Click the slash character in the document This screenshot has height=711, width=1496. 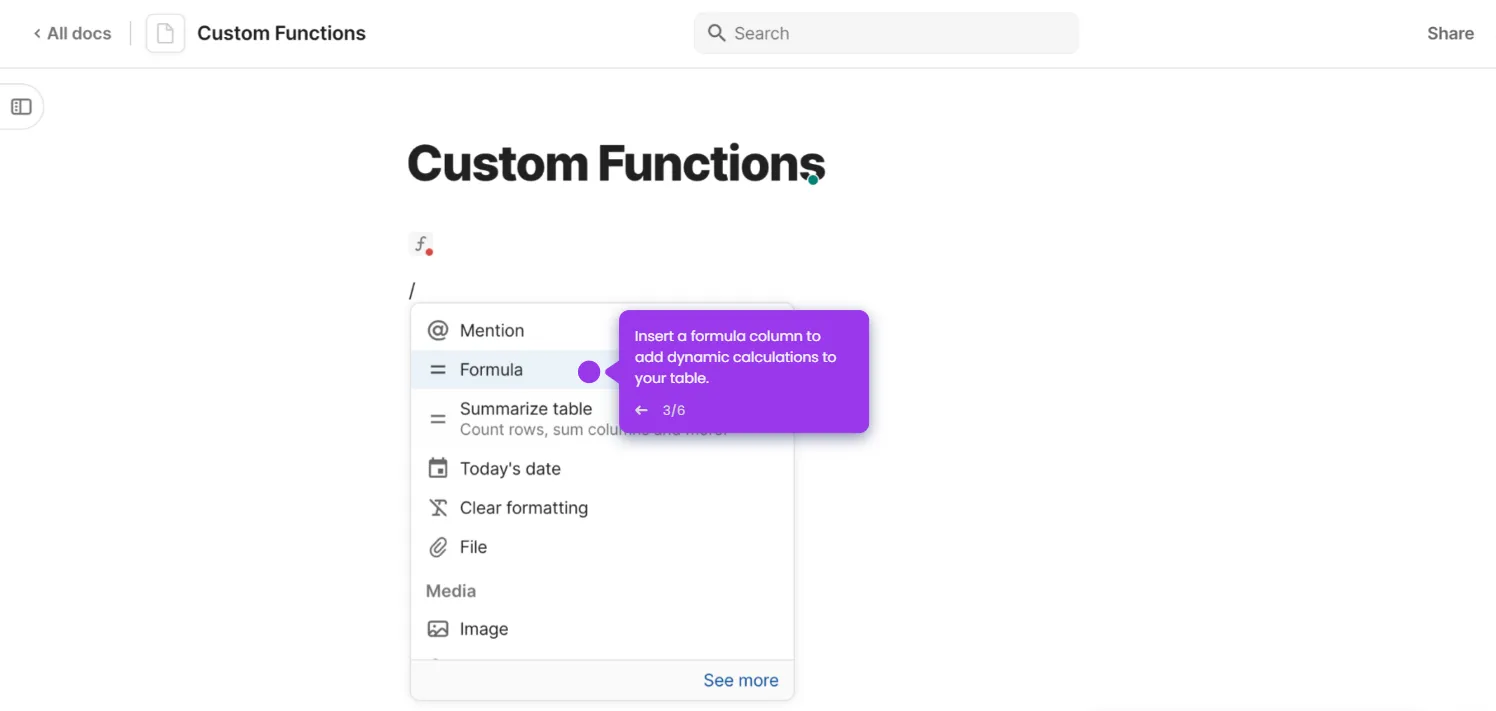[412, 291]
